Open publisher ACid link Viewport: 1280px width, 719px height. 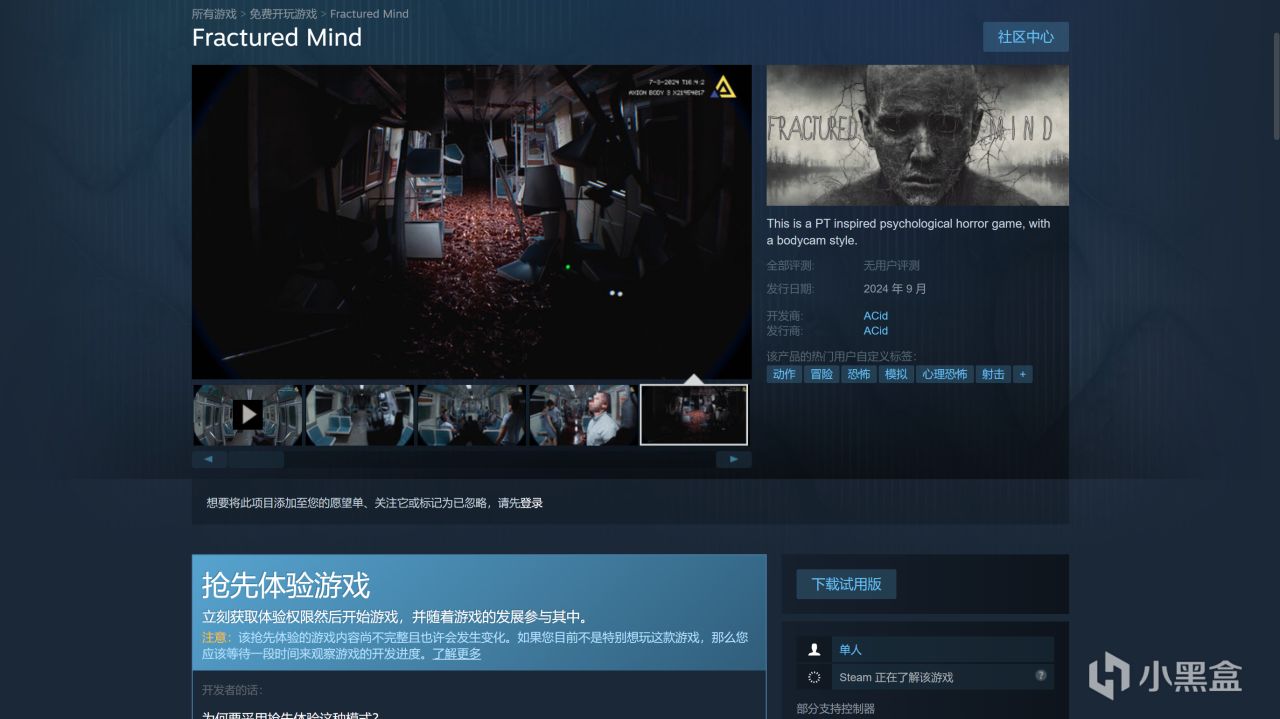(876, 331)
